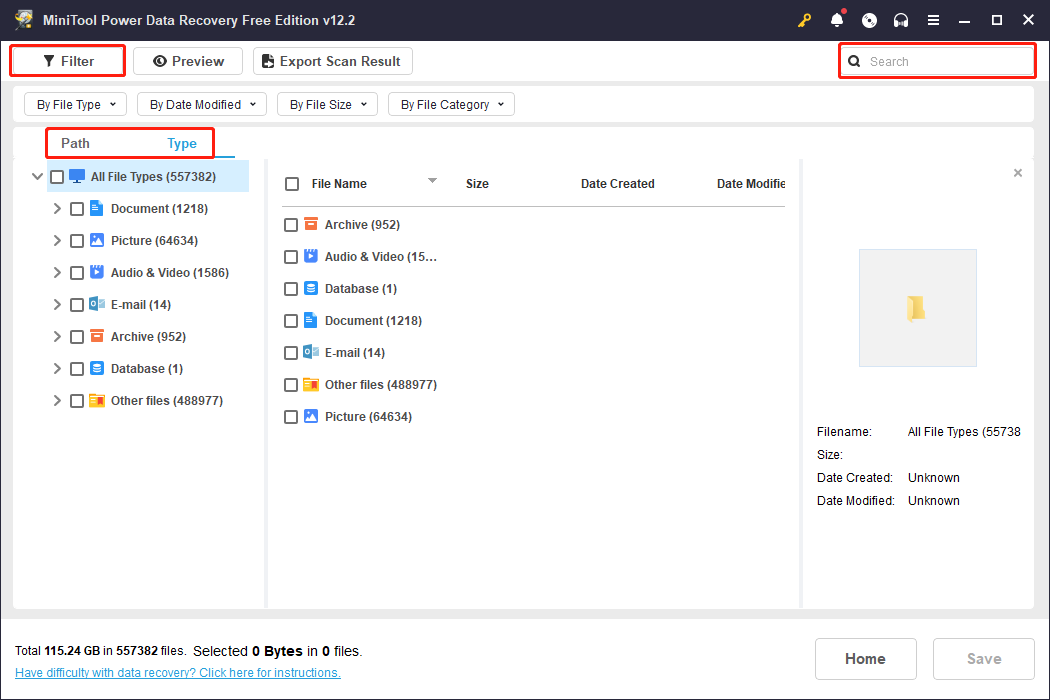Switch to the Type tab
Image resolution: width=1050 pixels, height=700 pixels.
(182, 143)
